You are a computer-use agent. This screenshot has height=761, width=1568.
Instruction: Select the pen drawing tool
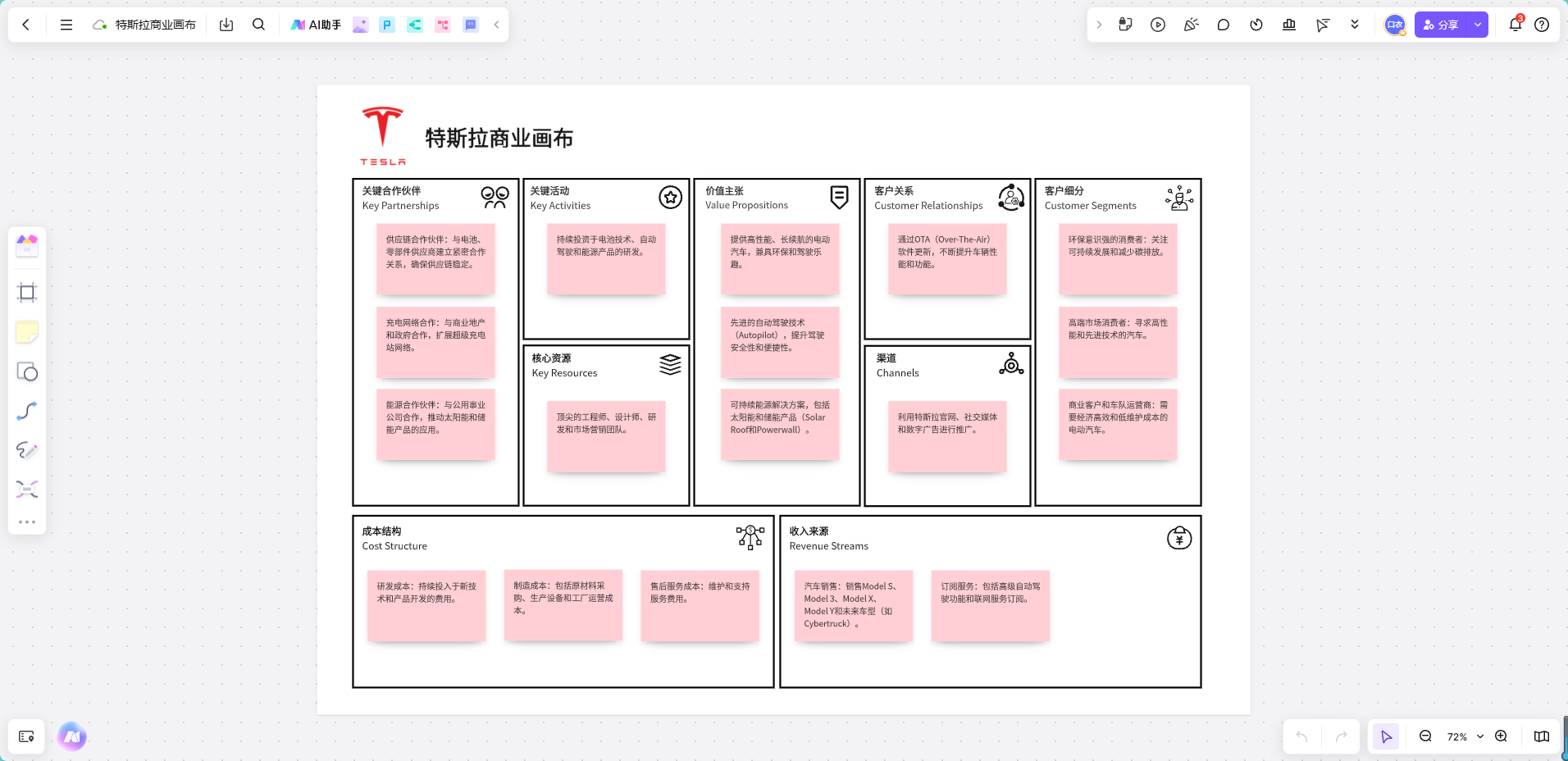click(27, 450)
